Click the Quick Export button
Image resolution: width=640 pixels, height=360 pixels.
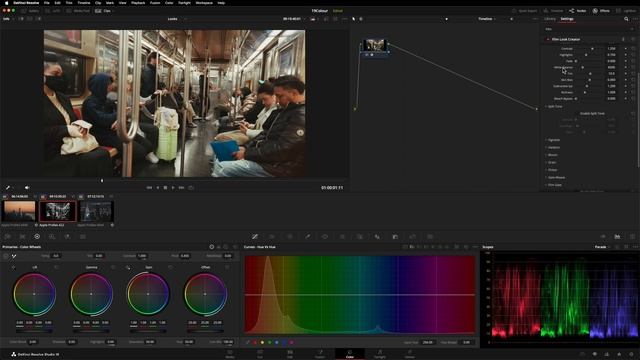pos(524,11)
